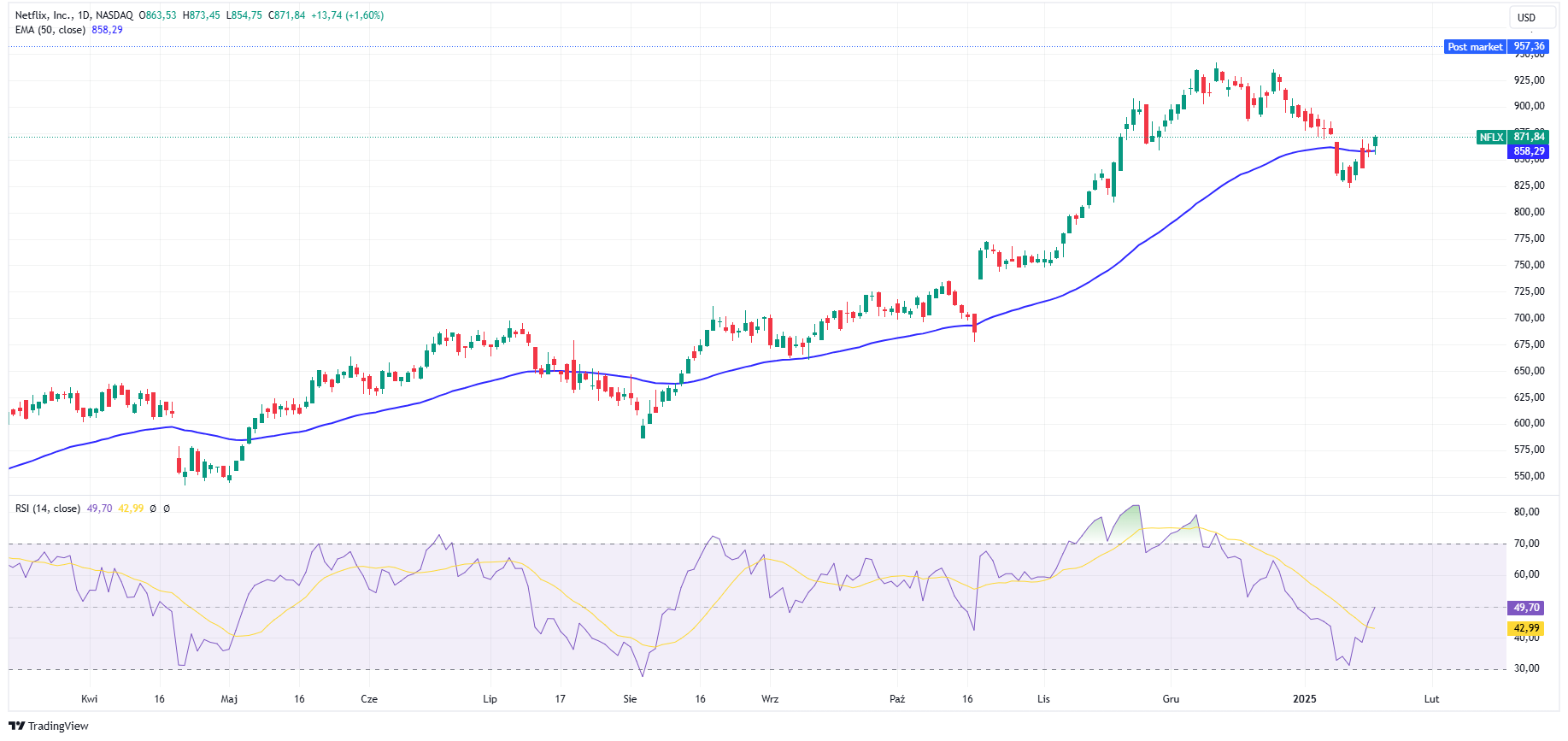Click the close price C871,84 value
The image size is (1568, 741).
click(286, 15)
